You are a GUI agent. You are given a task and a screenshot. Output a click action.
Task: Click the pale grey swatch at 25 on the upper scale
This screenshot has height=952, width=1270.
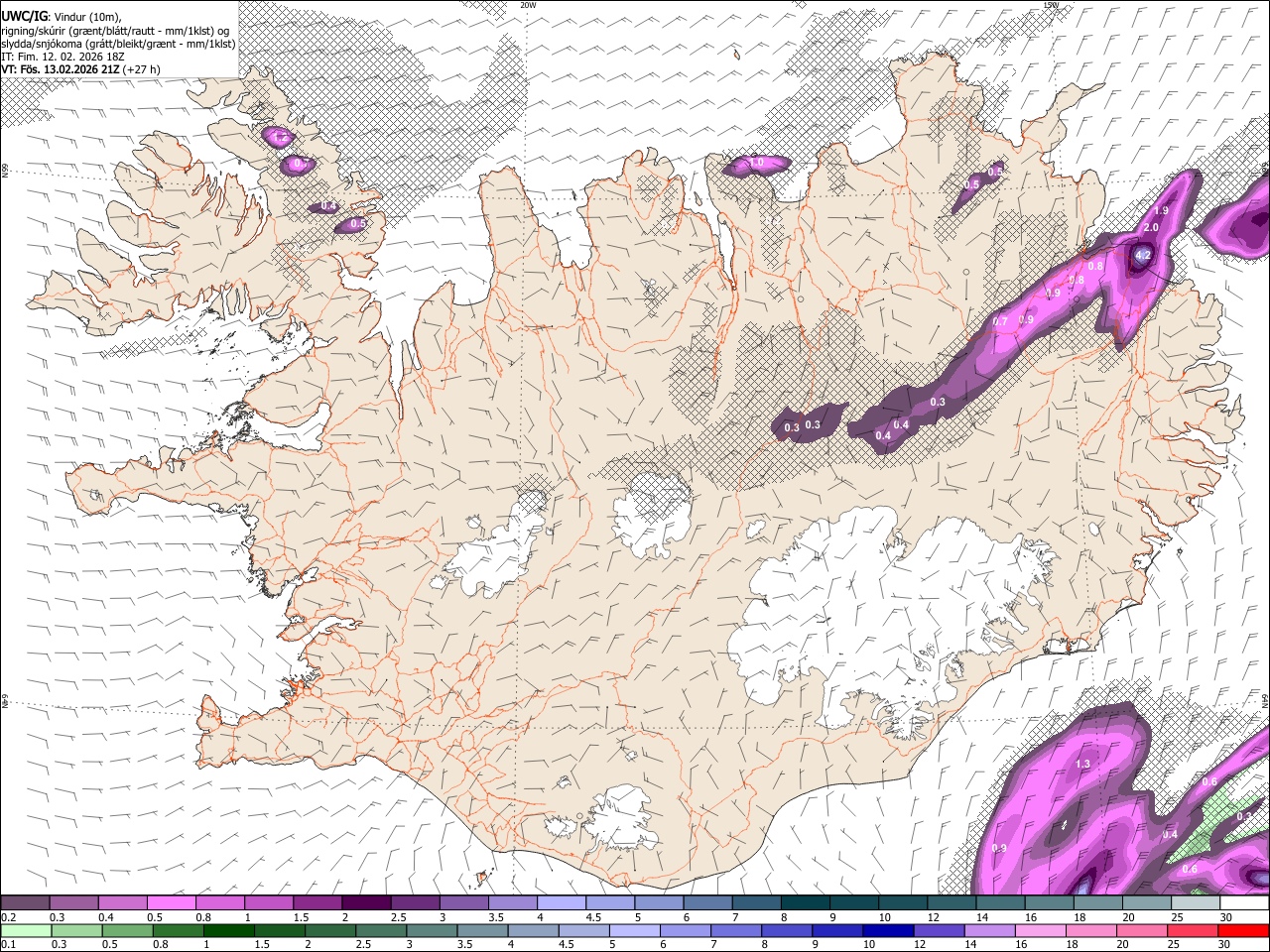[x=1194, y=903]
